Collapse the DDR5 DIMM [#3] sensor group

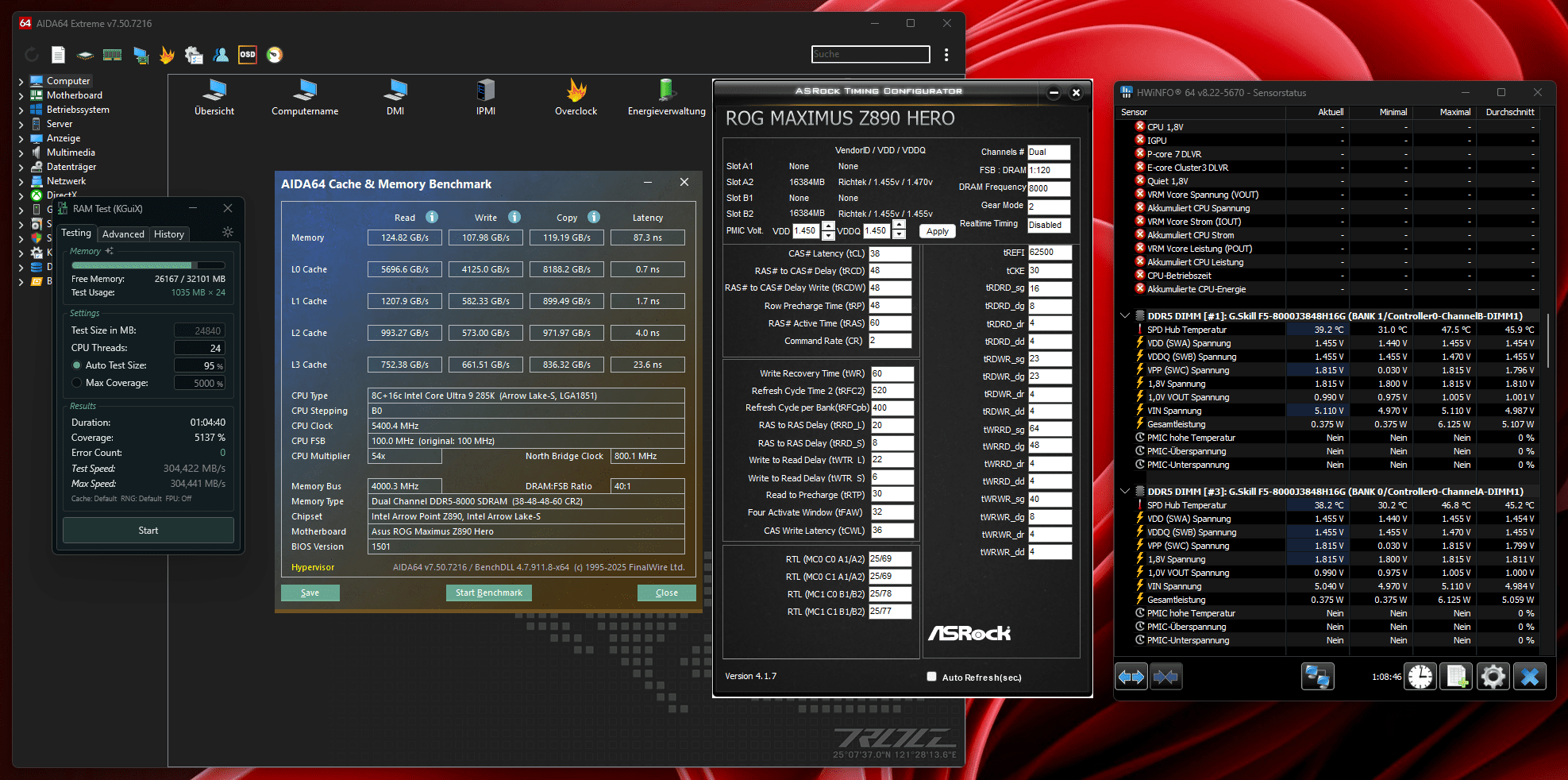(x=1125, y=491)
